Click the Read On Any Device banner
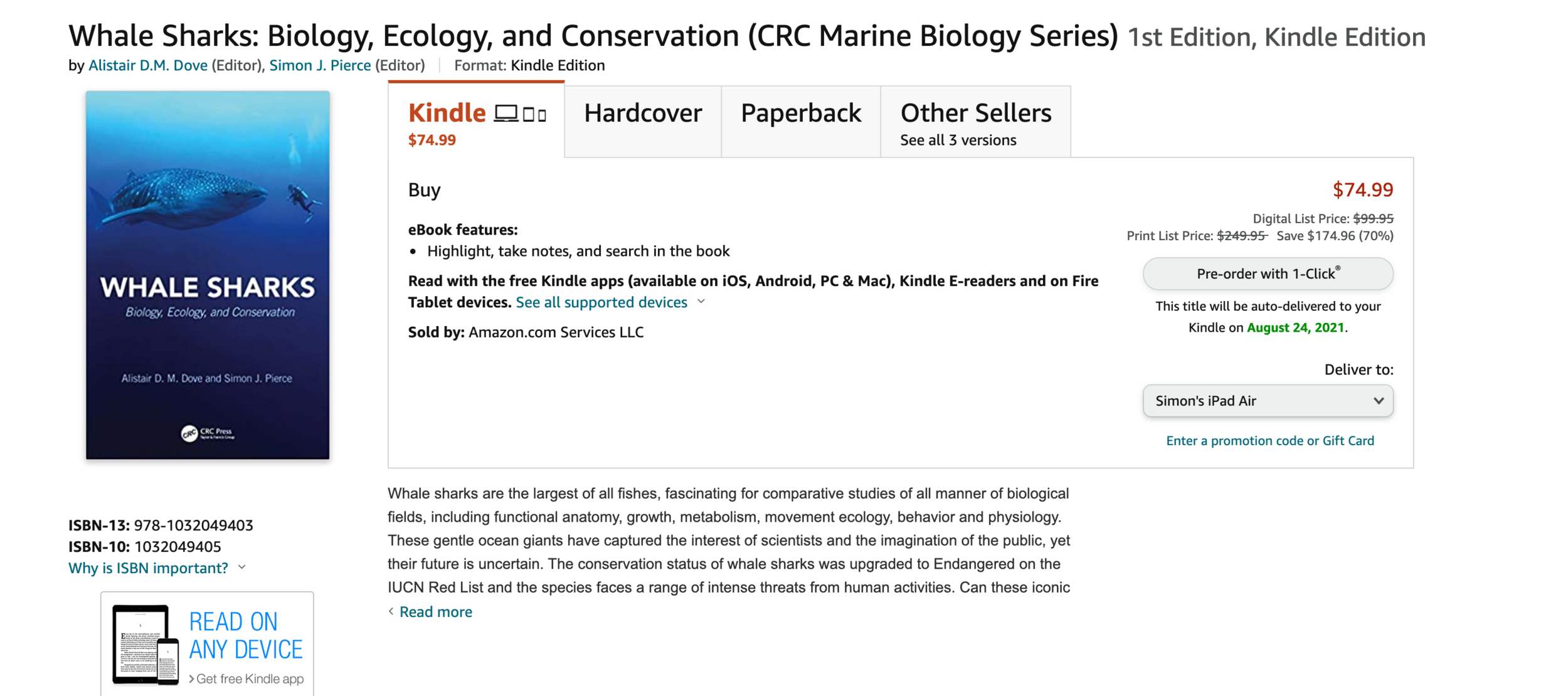 click(208, 644)
